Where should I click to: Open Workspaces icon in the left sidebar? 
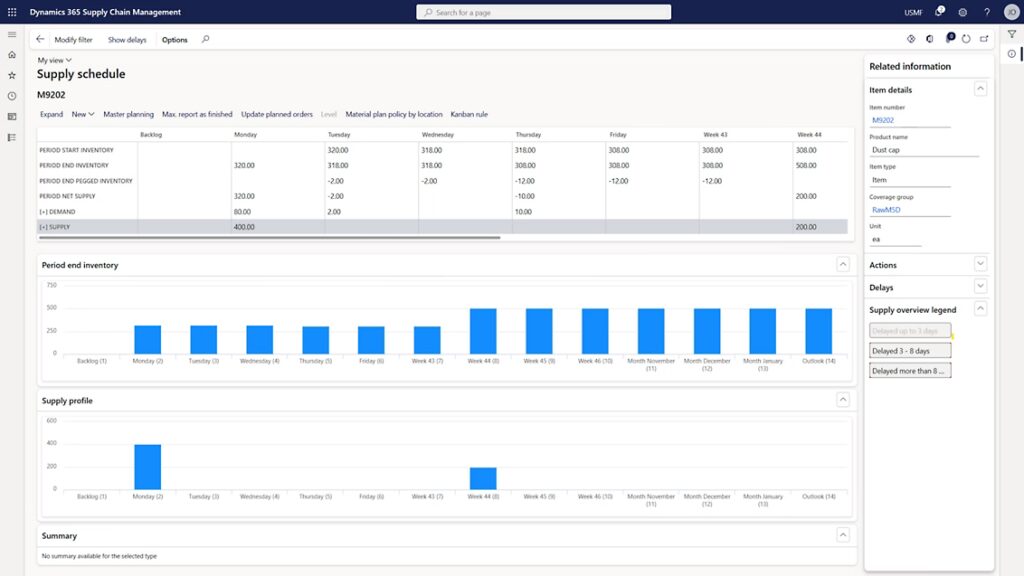point(12,116)
